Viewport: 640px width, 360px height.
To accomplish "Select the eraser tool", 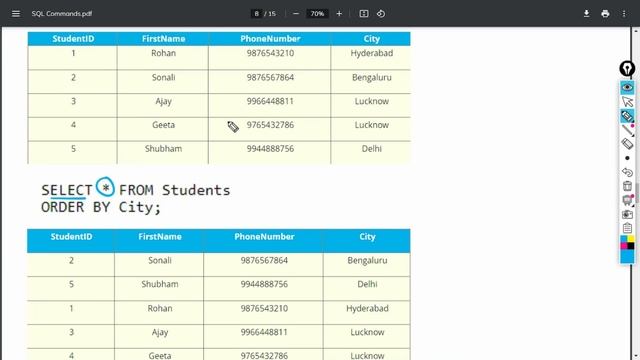I will click(x=627, y=144).
